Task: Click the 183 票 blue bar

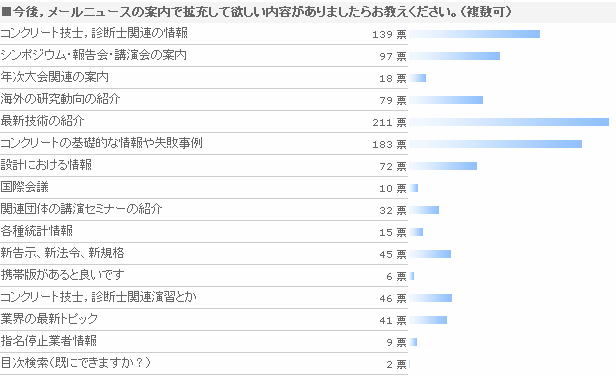Action: [496, 144]
